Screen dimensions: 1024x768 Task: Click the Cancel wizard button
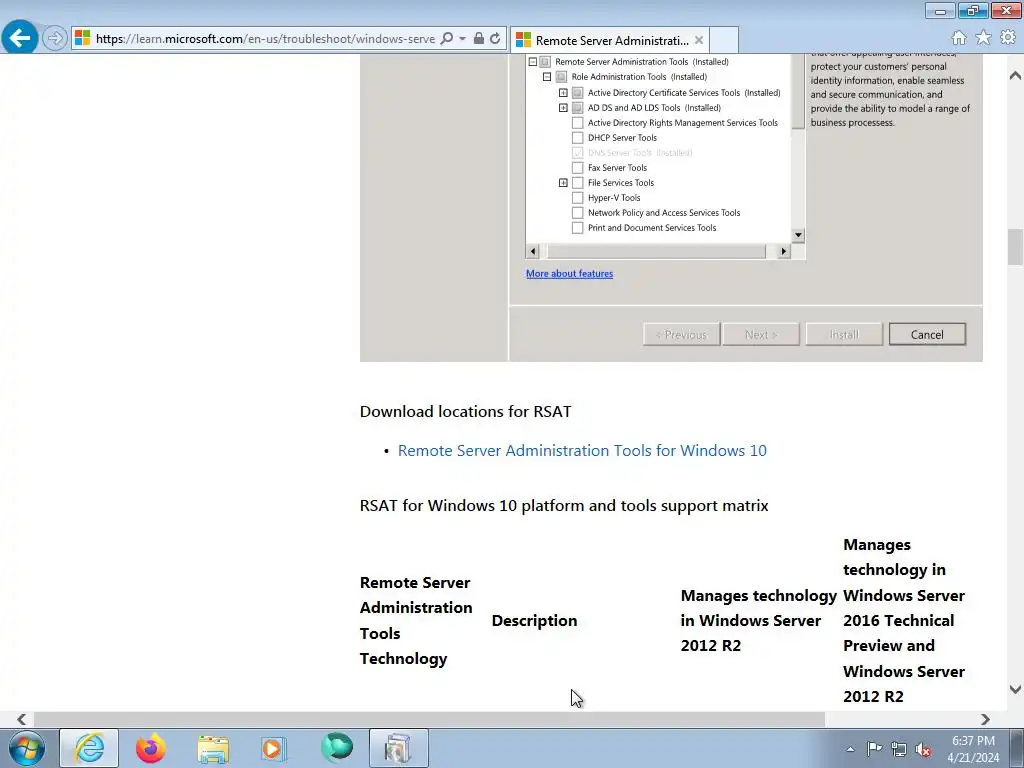pyautogui.click(x=927, y=334)
